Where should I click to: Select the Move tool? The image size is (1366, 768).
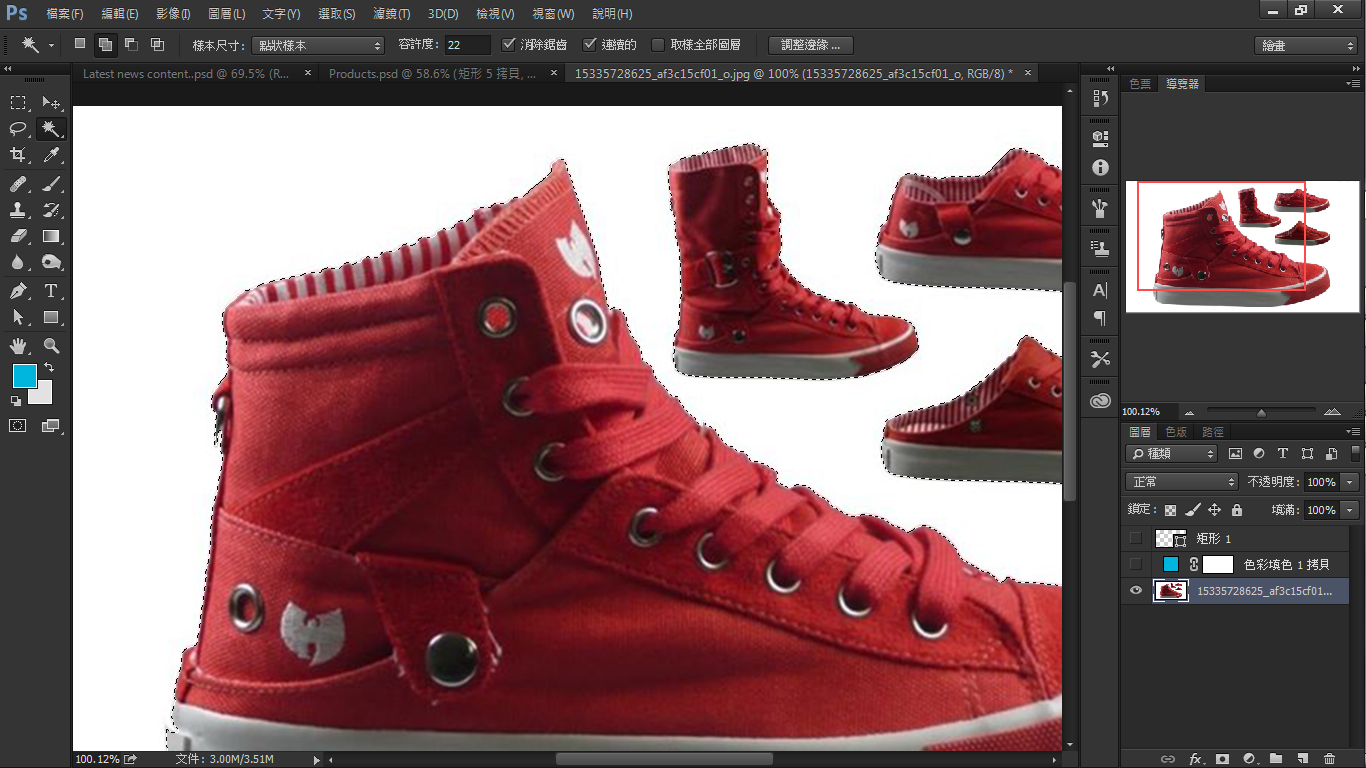click(x=51, y=103)
